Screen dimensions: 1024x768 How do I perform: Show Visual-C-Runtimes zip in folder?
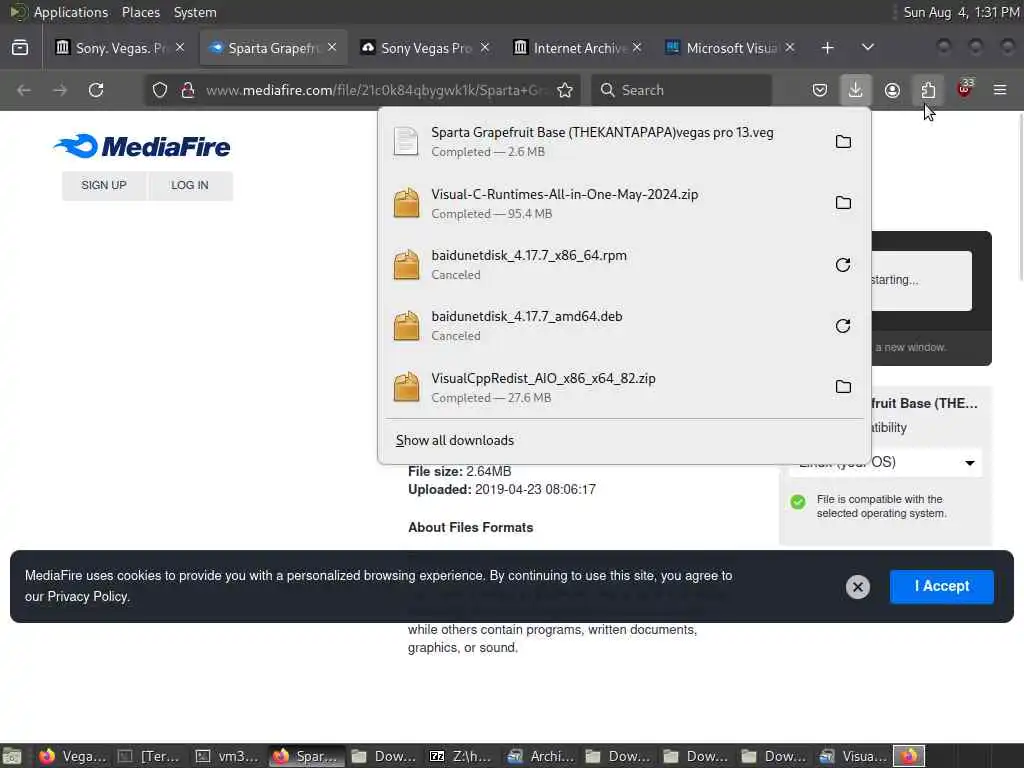point(843,203)
